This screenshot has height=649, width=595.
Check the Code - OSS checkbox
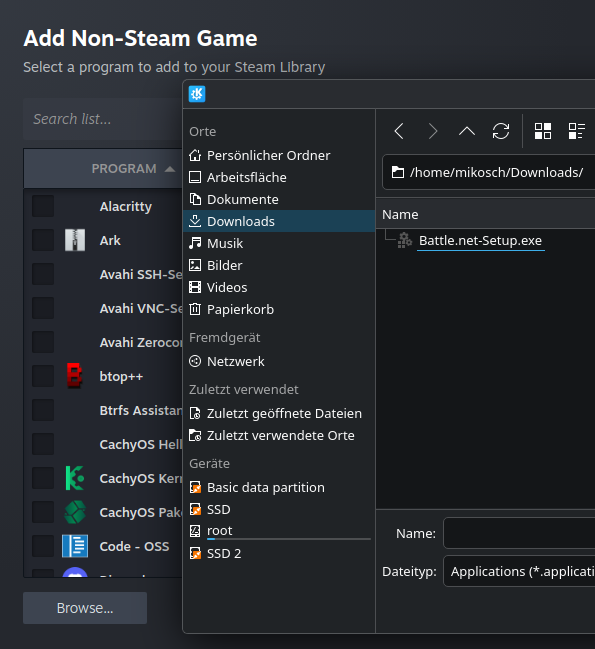pyautogui.click(x=43, y=546)
